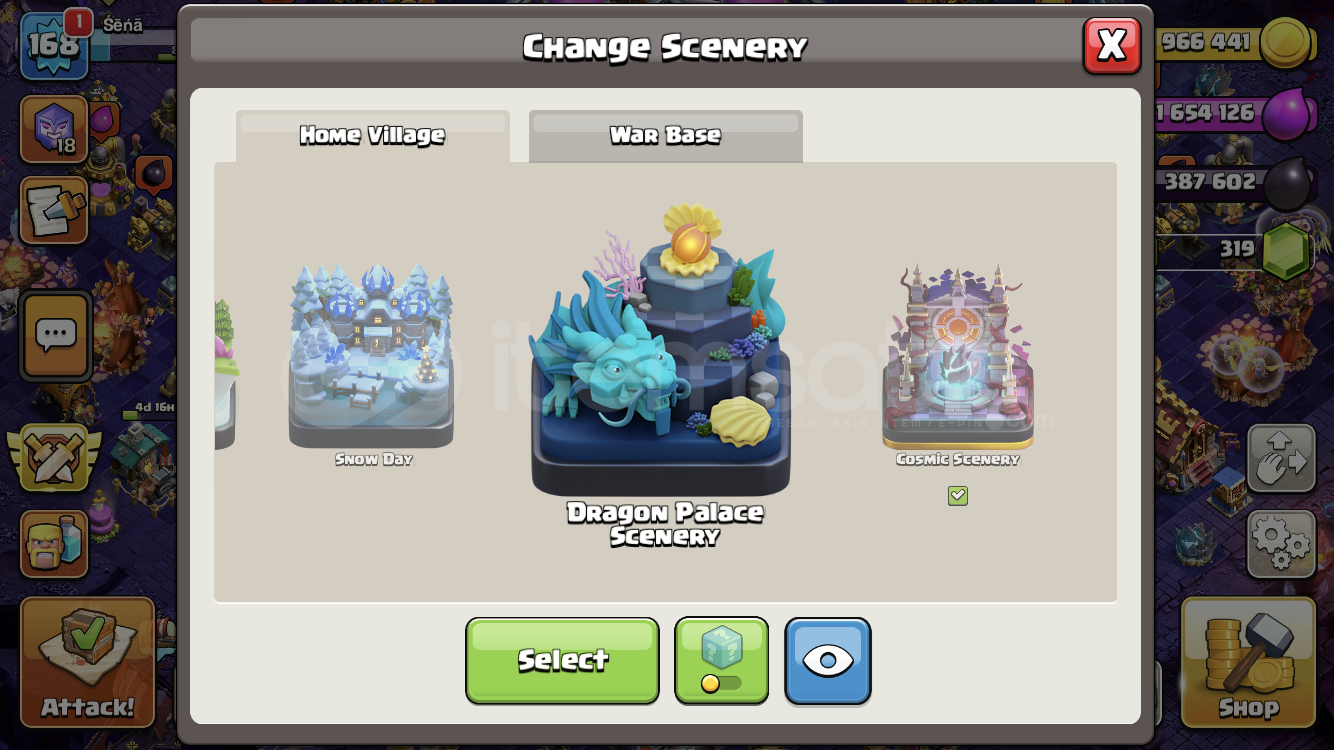Toggle the random scenery cube switch
This screenshot has height=750, width=1334.
[x=722, y=661]
